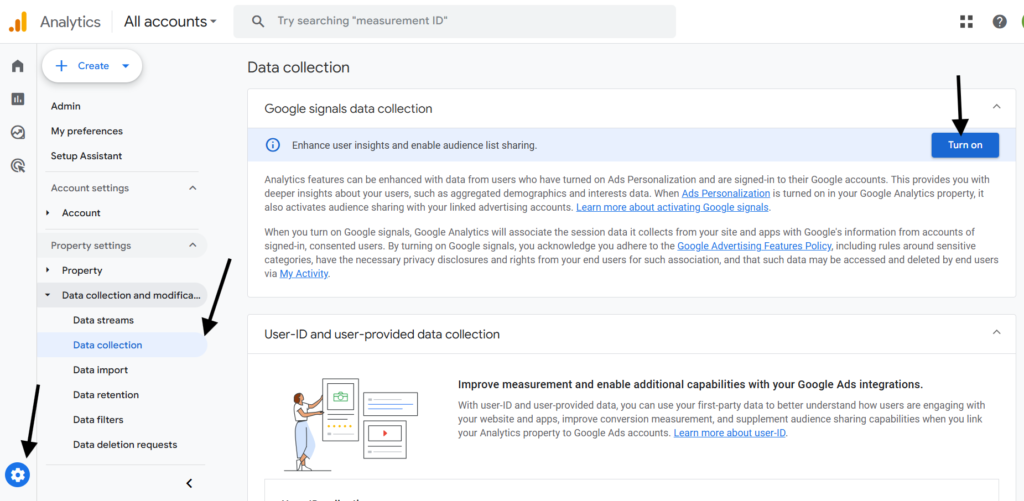Open the Advertising target icon

pyautogui.click(x=18, y=166)
